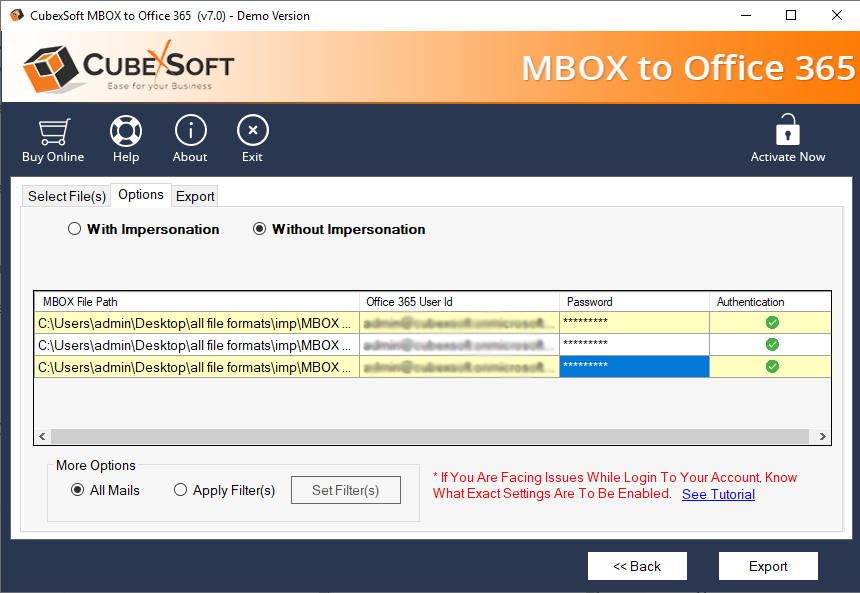Click the MBOX File Path column header
The width and height of the screenshot is (860, 593).
[197, 301]
